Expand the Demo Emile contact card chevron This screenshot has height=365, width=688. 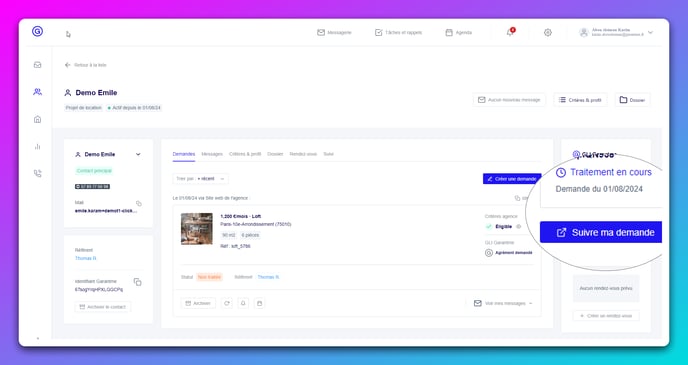click(x=138, y=154)
